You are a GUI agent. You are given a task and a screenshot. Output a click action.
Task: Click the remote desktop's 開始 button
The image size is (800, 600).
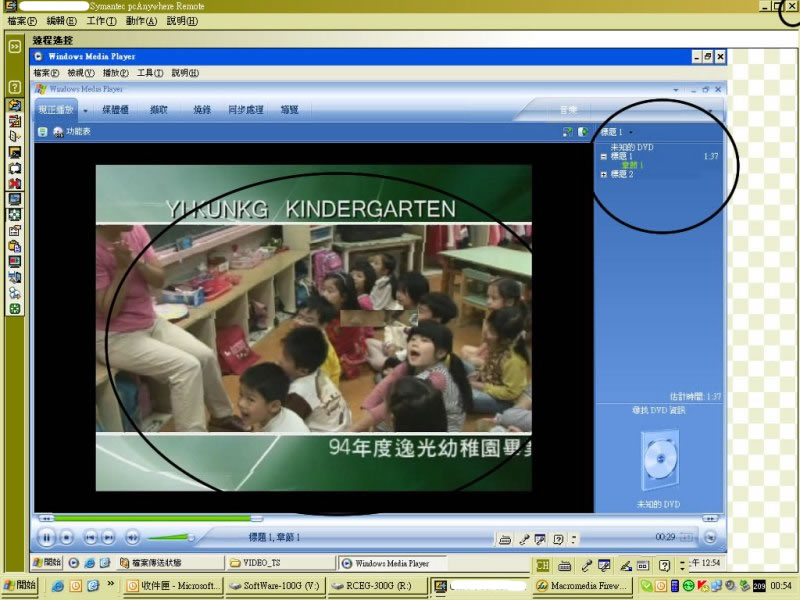point(47,563)
